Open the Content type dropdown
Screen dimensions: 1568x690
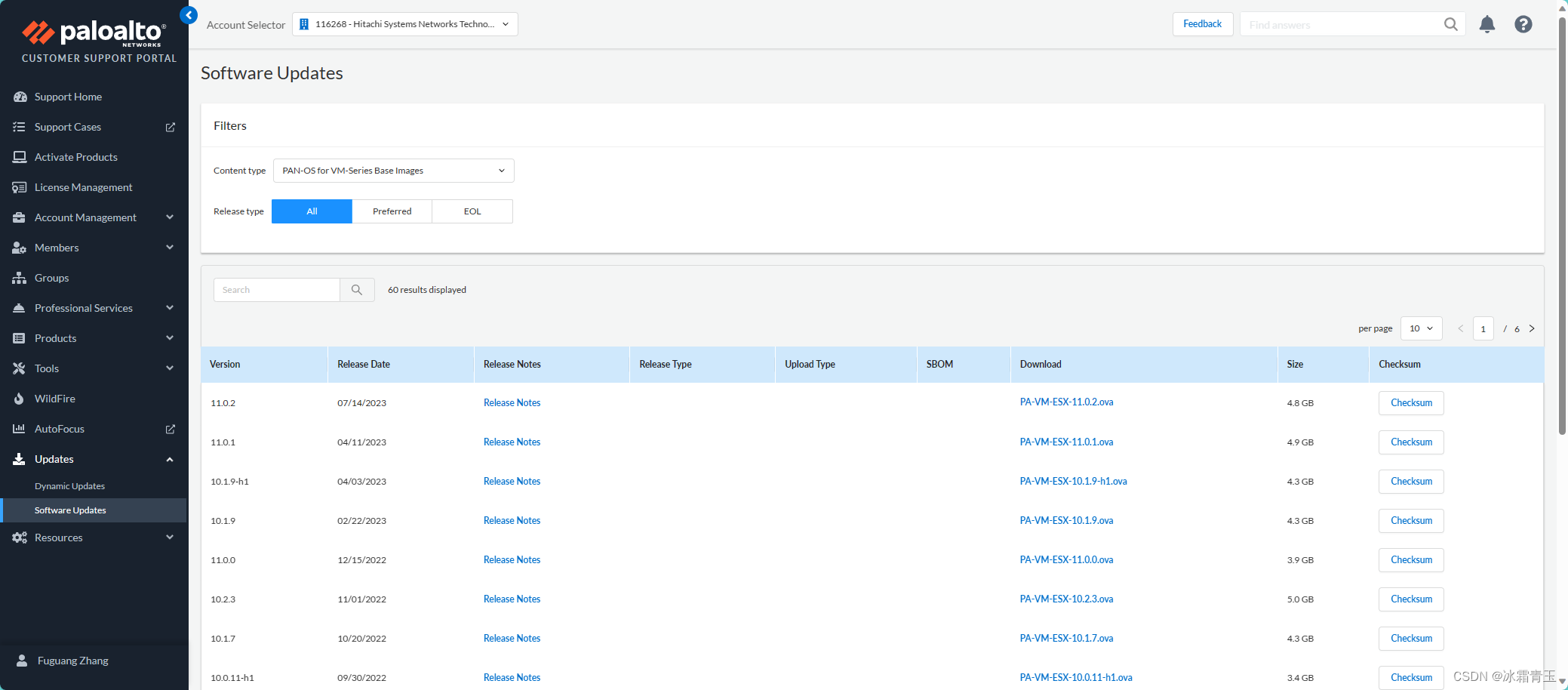click(393, 170)
